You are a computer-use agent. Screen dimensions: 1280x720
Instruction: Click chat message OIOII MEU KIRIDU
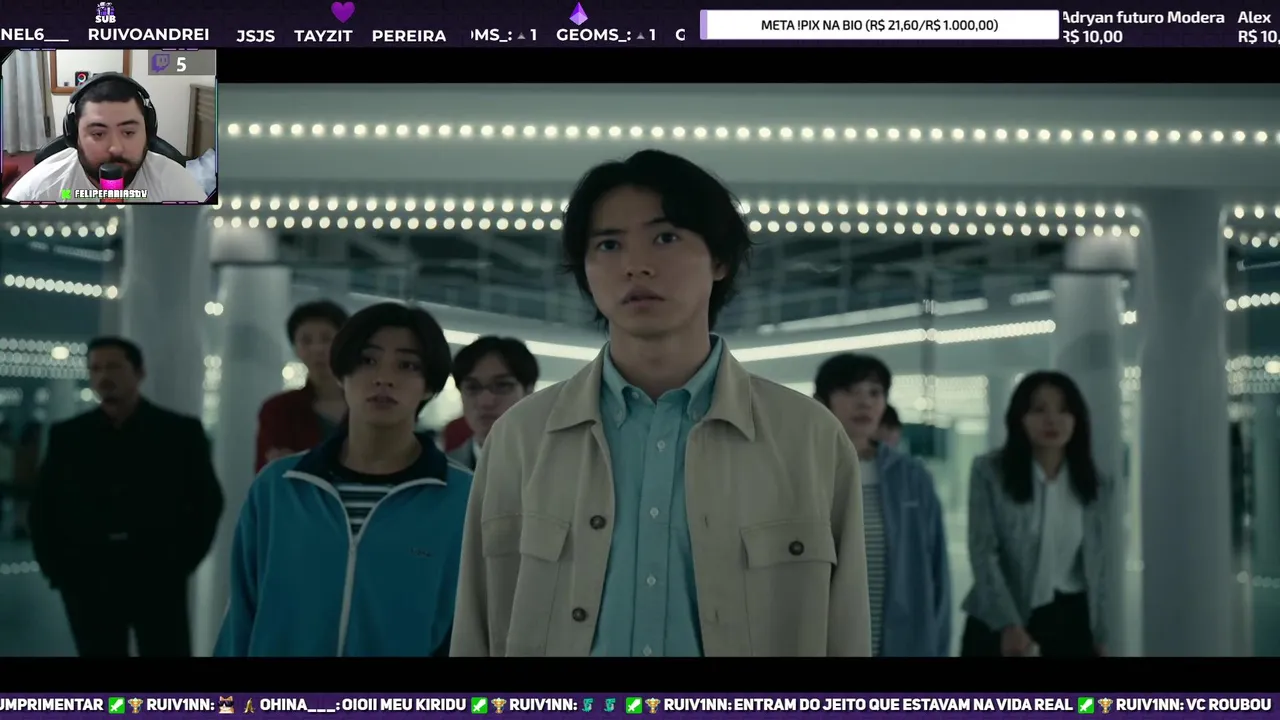[x=405, y=705]
